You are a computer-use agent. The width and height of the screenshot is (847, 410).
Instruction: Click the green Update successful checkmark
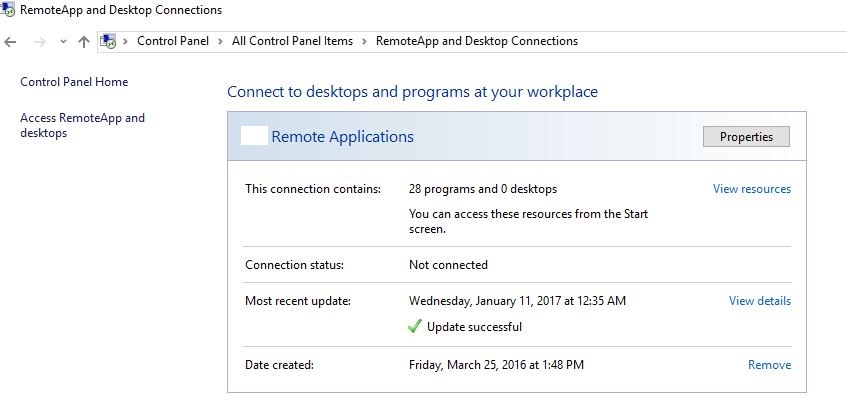pyautogui.click(x=415, y=327)
